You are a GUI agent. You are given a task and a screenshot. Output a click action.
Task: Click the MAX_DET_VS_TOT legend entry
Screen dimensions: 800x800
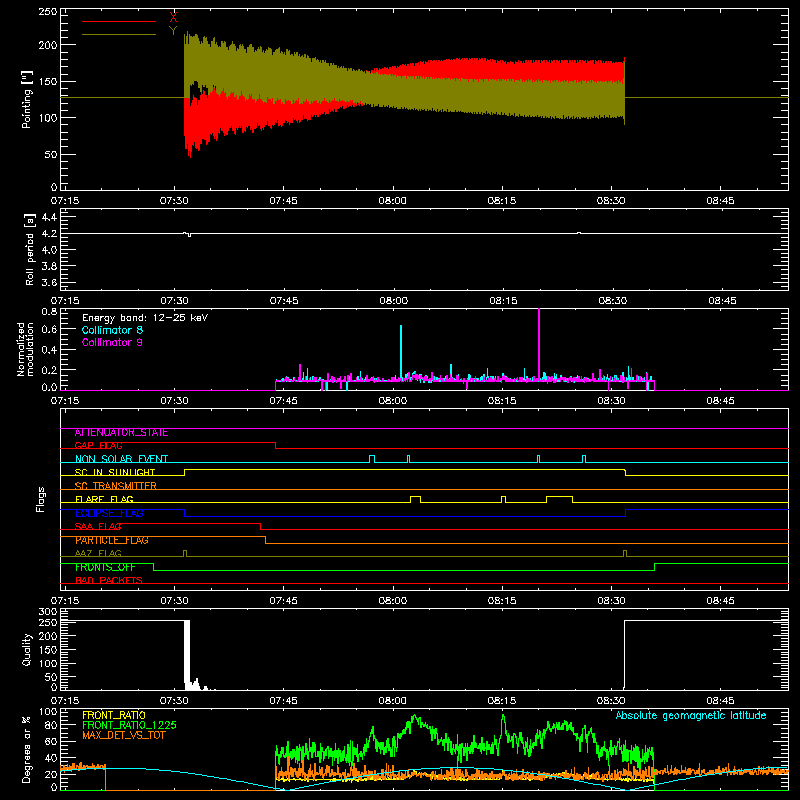124,735
